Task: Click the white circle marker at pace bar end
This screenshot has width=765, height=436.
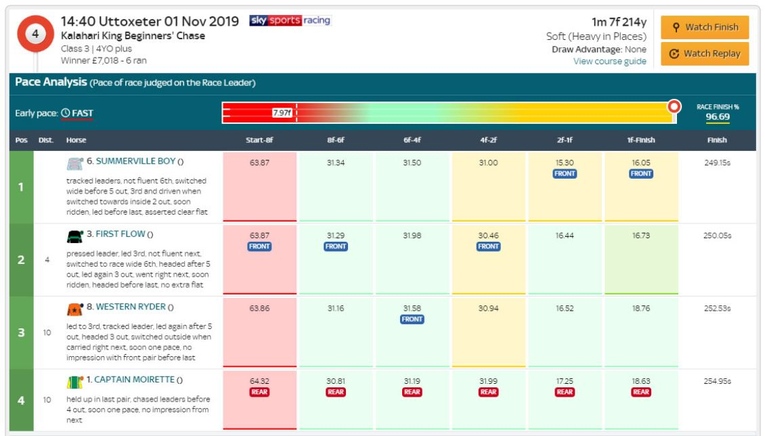Action: (x=674, y=106)
